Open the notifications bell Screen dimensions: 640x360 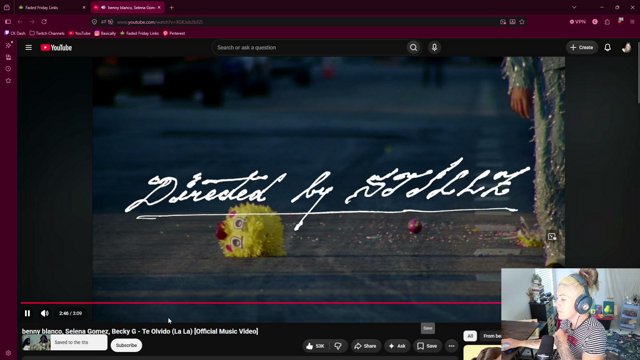[x=607, y=48]
